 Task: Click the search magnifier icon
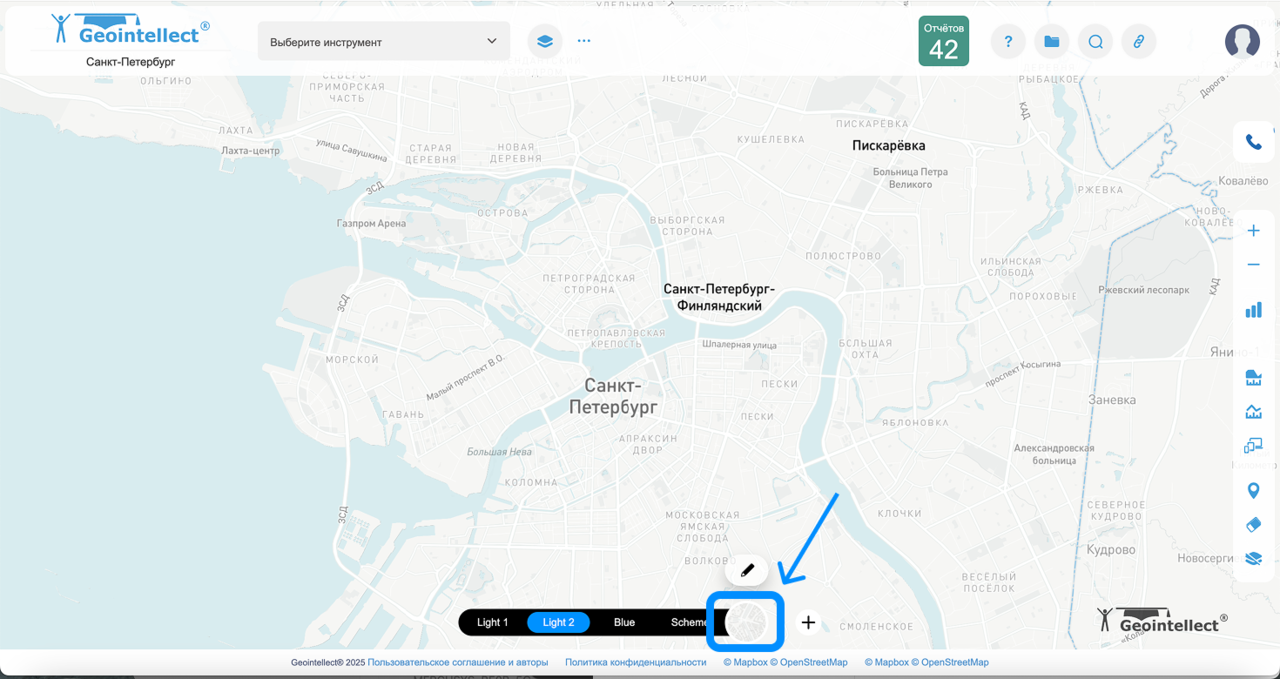pos(1095,42)
